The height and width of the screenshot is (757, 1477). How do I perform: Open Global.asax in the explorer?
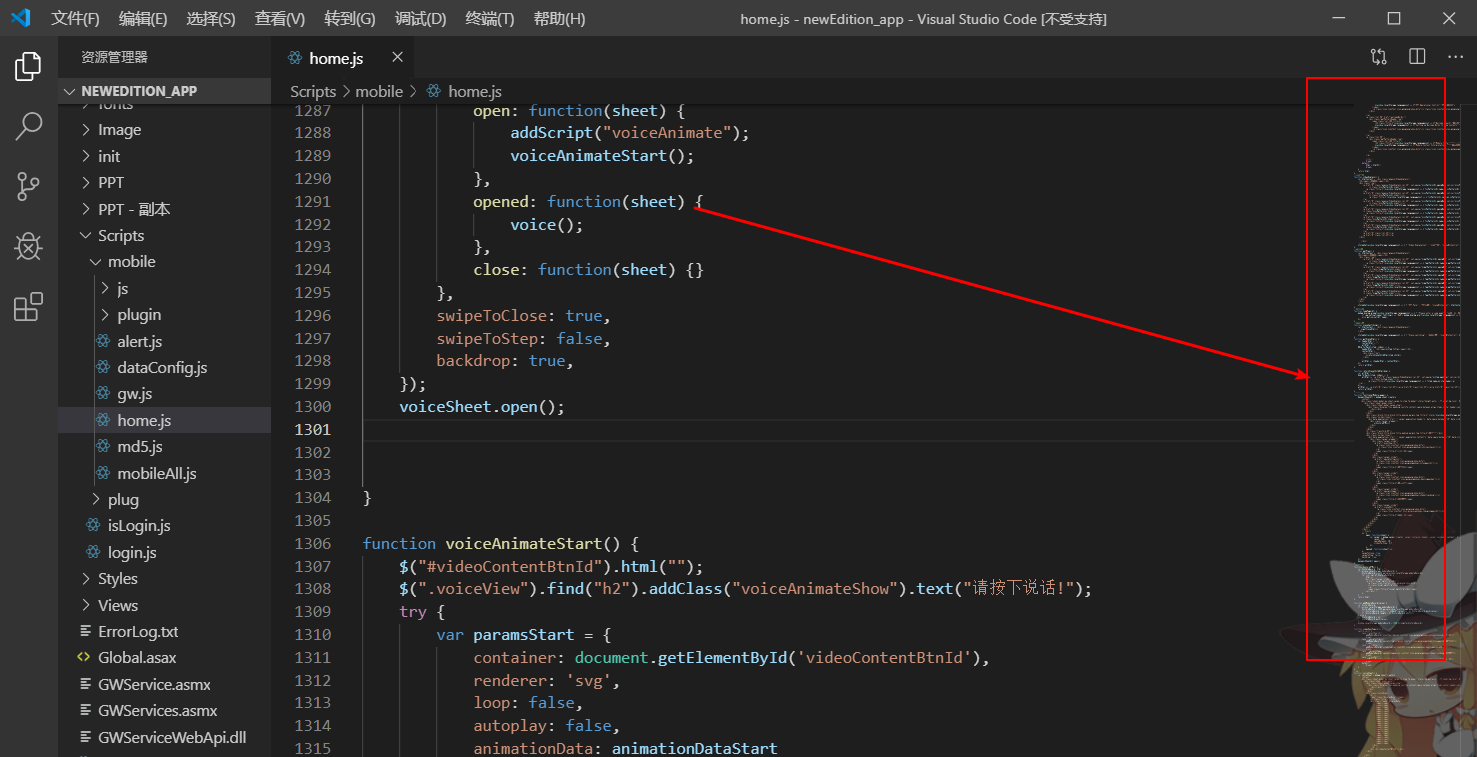click(x=165, y=658)
